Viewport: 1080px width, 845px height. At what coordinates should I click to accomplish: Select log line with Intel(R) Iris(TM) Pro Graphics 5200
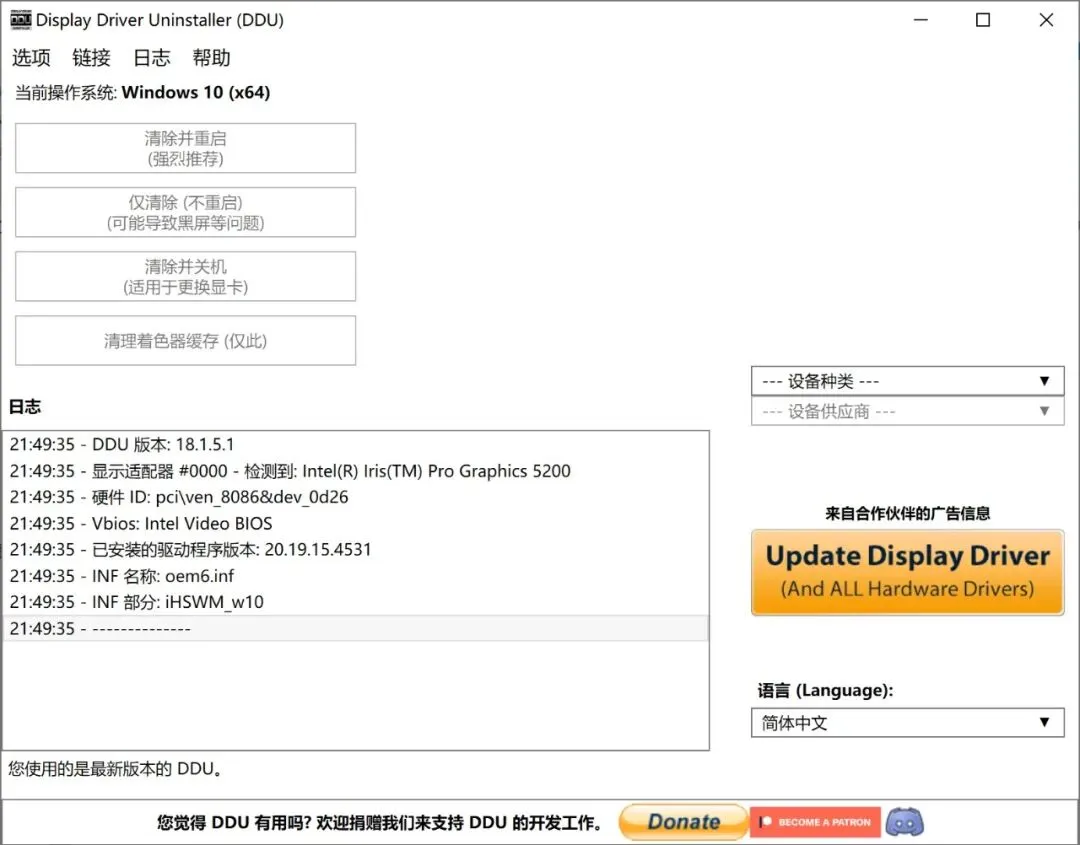355,471
